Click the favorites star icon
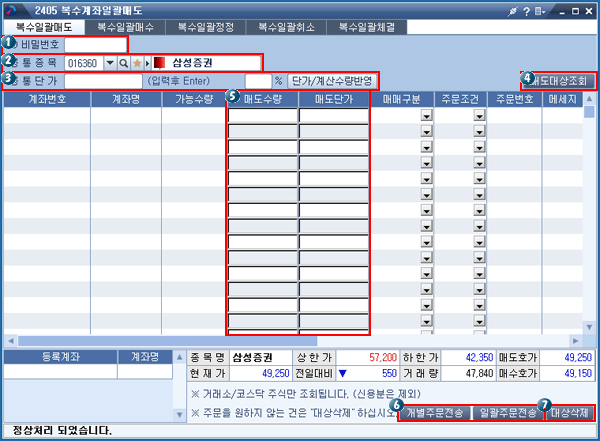The height and width of the screenshot is (441, 600). click(x=138, y=63)
